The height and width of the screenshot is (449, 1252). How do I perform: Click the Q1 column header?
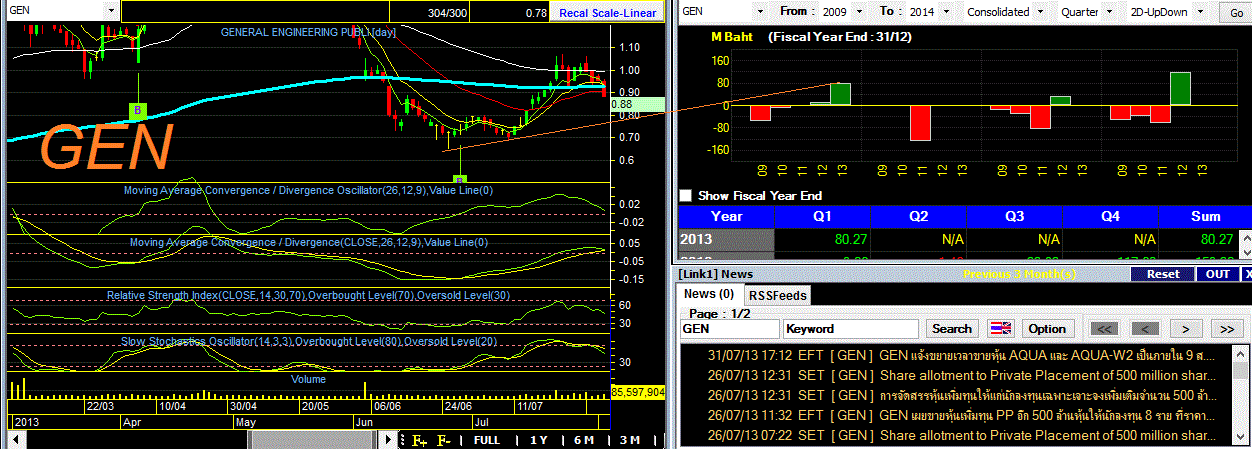pyautogui.click(x=823, y=216)
